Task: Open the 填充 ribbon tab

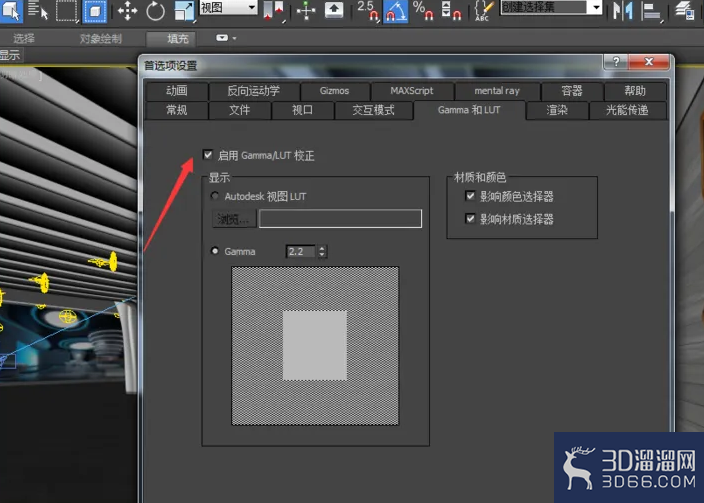Action: click(172, 39)
